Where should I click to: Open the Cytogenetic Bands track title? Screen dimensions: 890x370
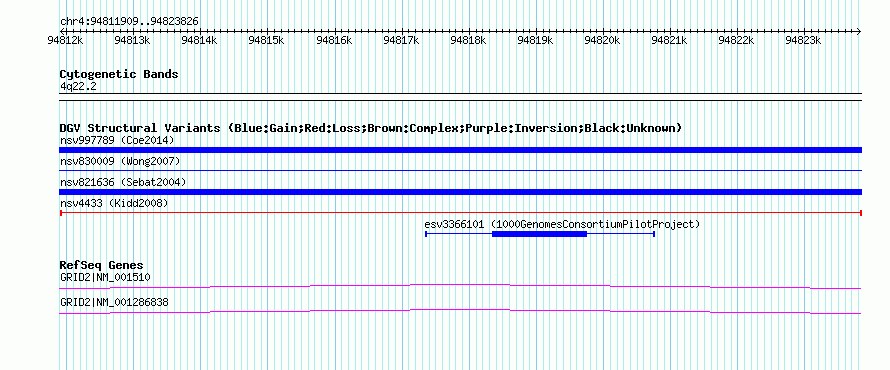119,74
